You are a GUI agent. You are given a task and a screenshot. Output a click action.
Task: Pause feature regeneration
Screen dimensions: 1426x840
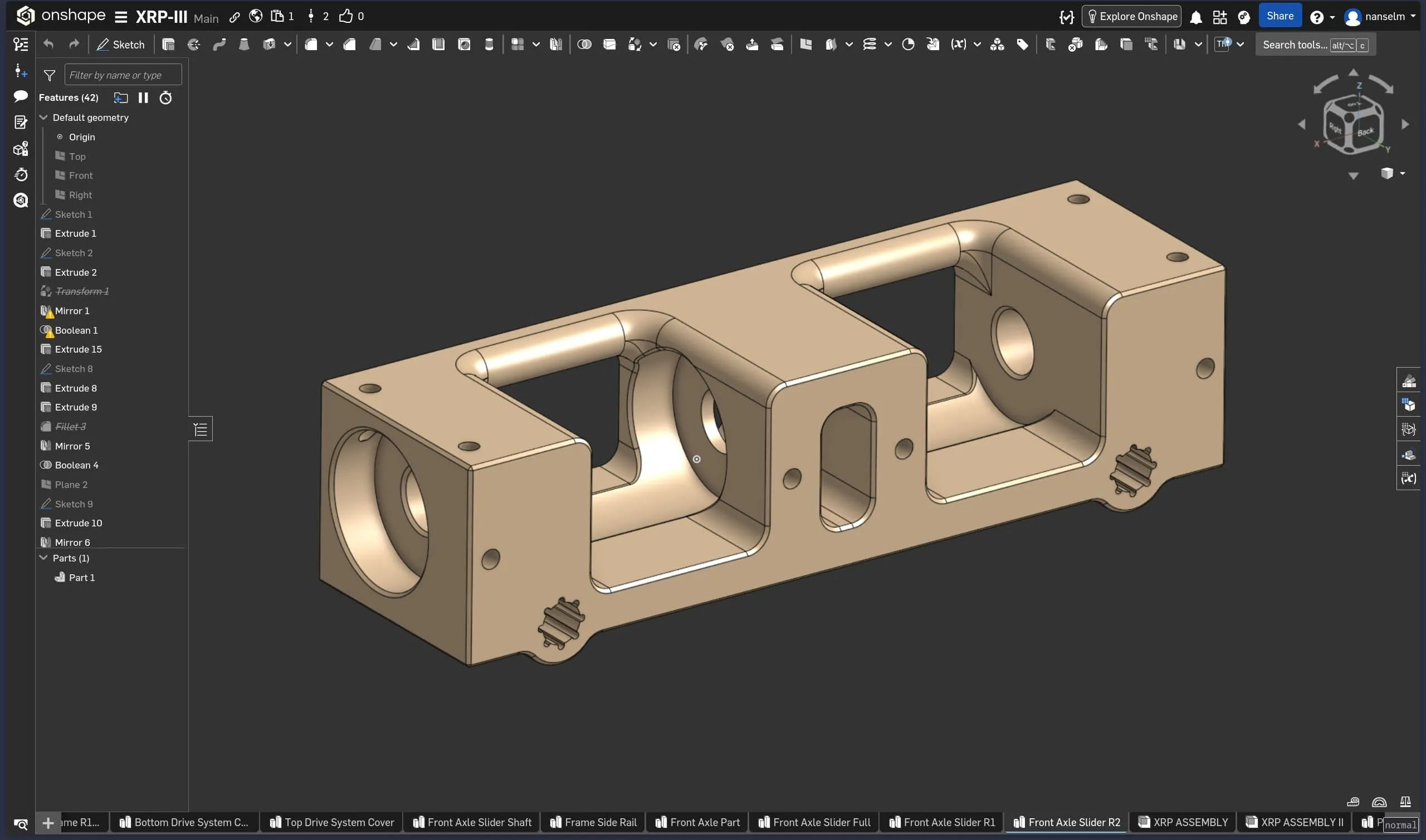point(143,98)
